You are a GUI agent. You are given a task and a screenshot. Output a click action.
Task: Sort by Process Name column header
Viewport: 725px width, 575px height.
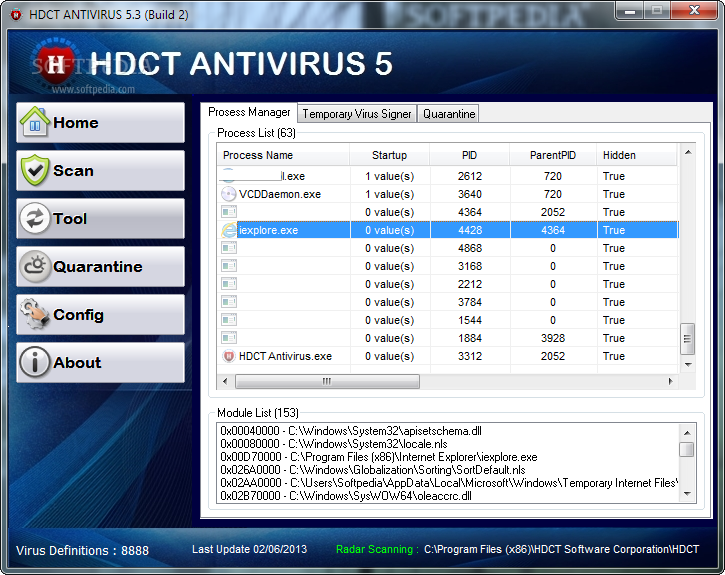click(x=283, y=155)
